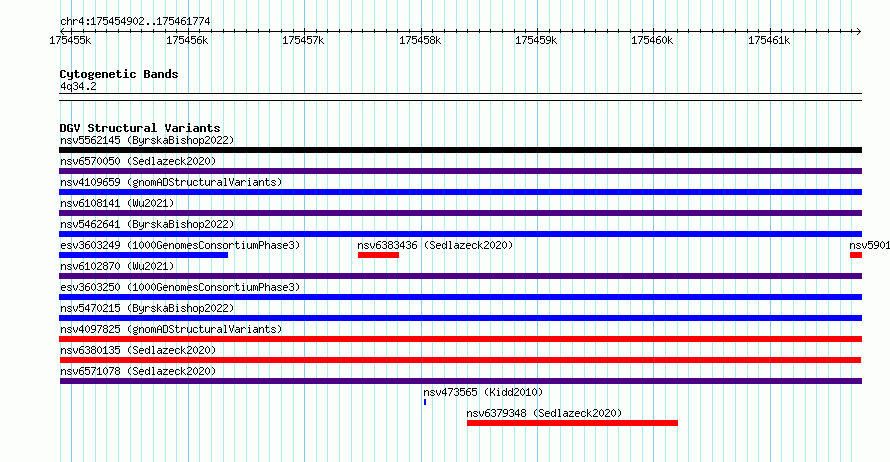Screen dimensions: 890x462
Task: Open nsv5470215 (ByrskaBishop2022) label
Action: point(147,308)
